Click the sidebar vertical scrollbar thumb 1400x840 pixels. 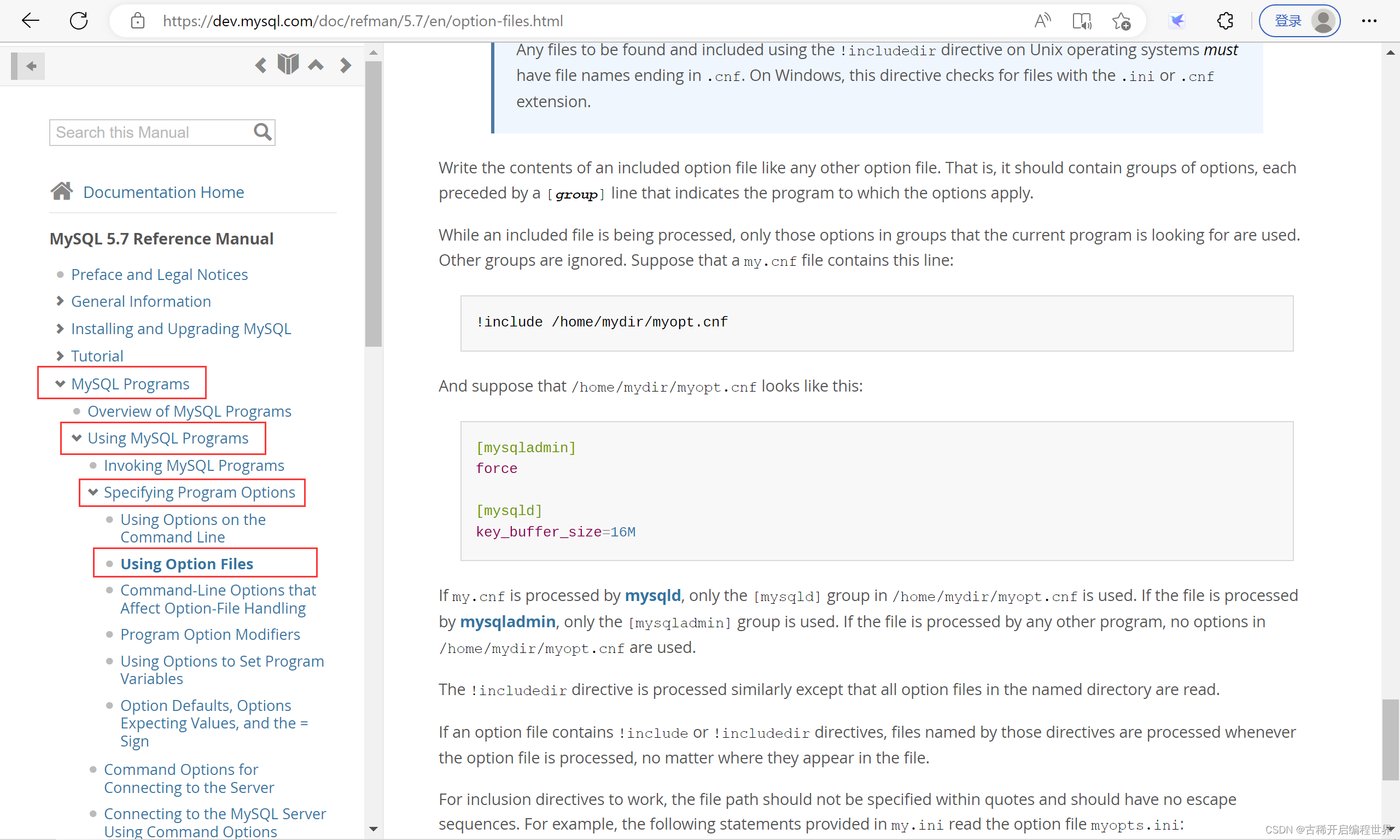tap(373, 204)
